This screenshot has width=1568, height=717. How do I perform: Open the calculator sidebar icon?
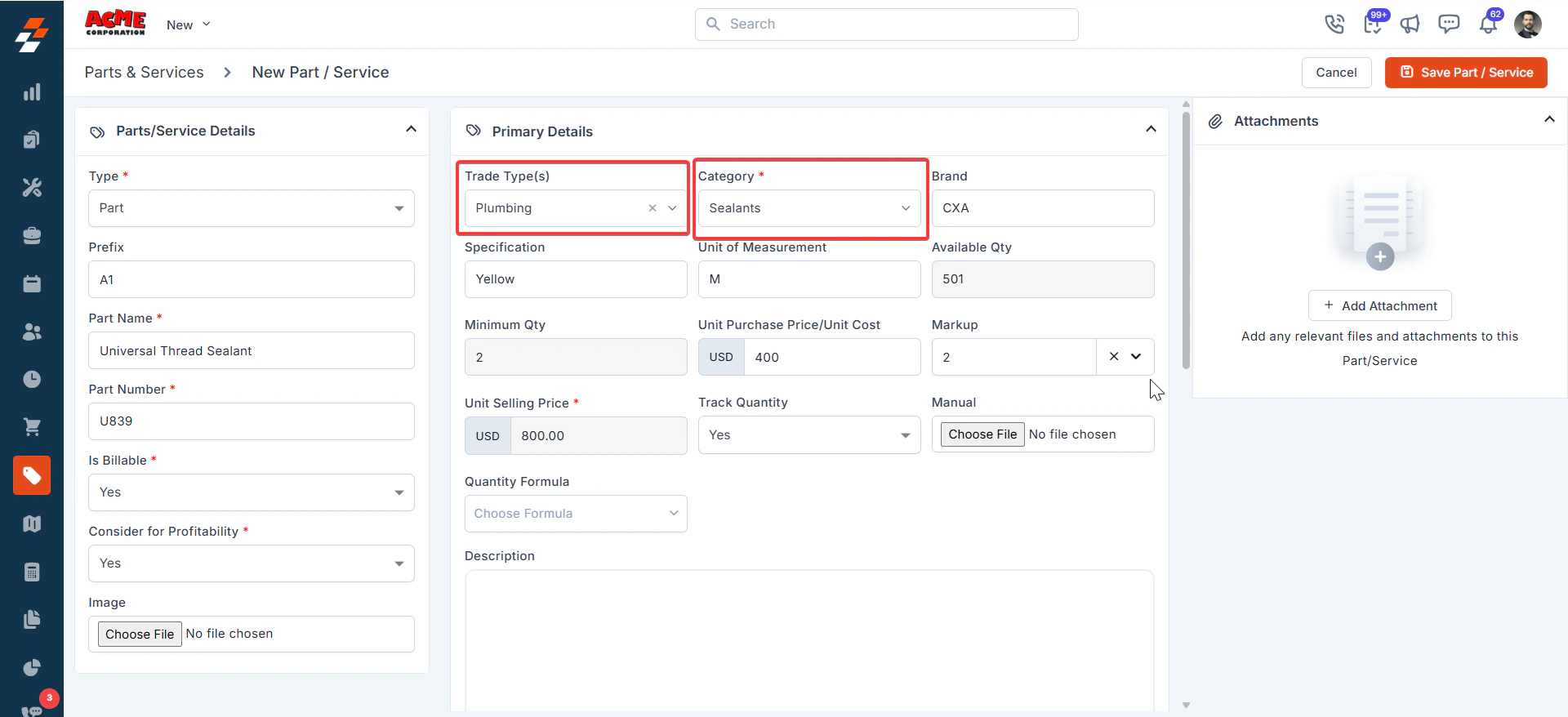[32, 572]
